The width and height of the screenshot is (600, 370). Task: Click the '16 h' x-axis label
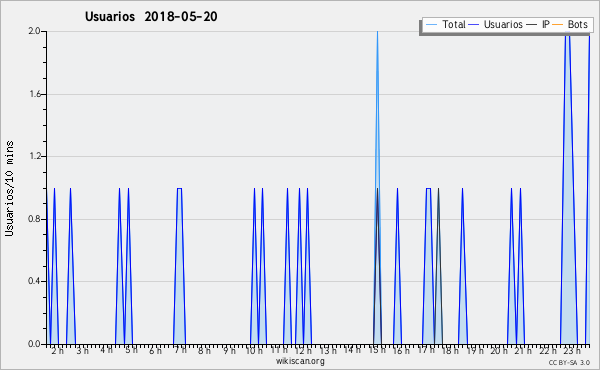coord(401,350)
